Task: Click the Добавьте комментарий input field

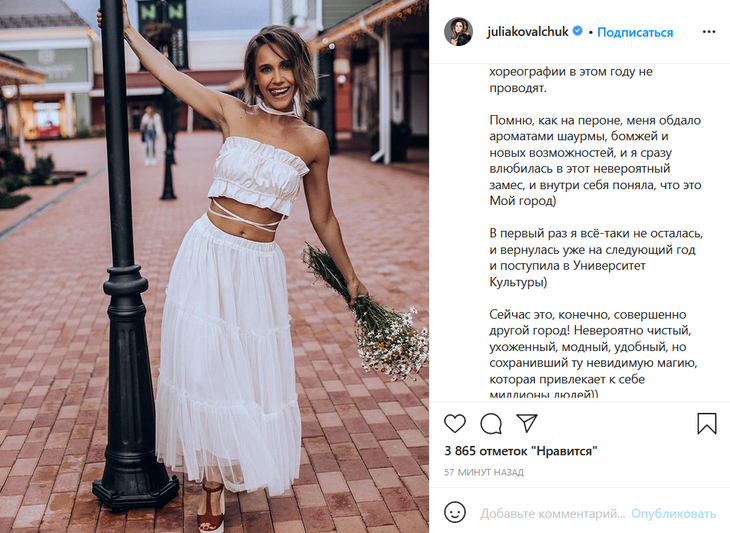Action: (x=553, y=513)
